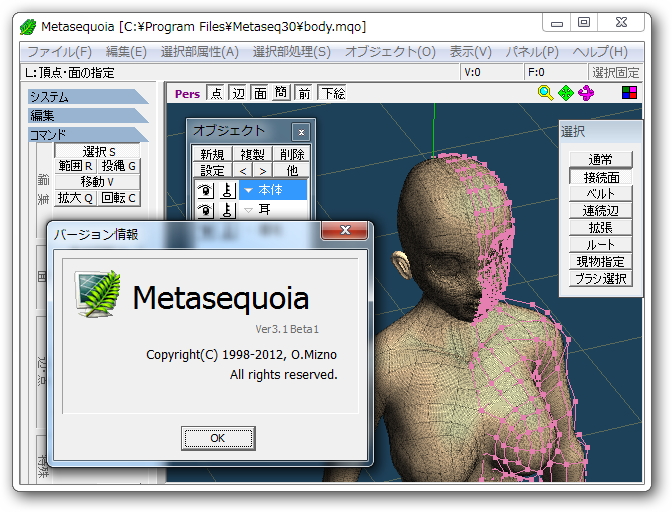672x512 pixels.
Task: Open the 表示(V) menu
Action: tap(470, 52)
